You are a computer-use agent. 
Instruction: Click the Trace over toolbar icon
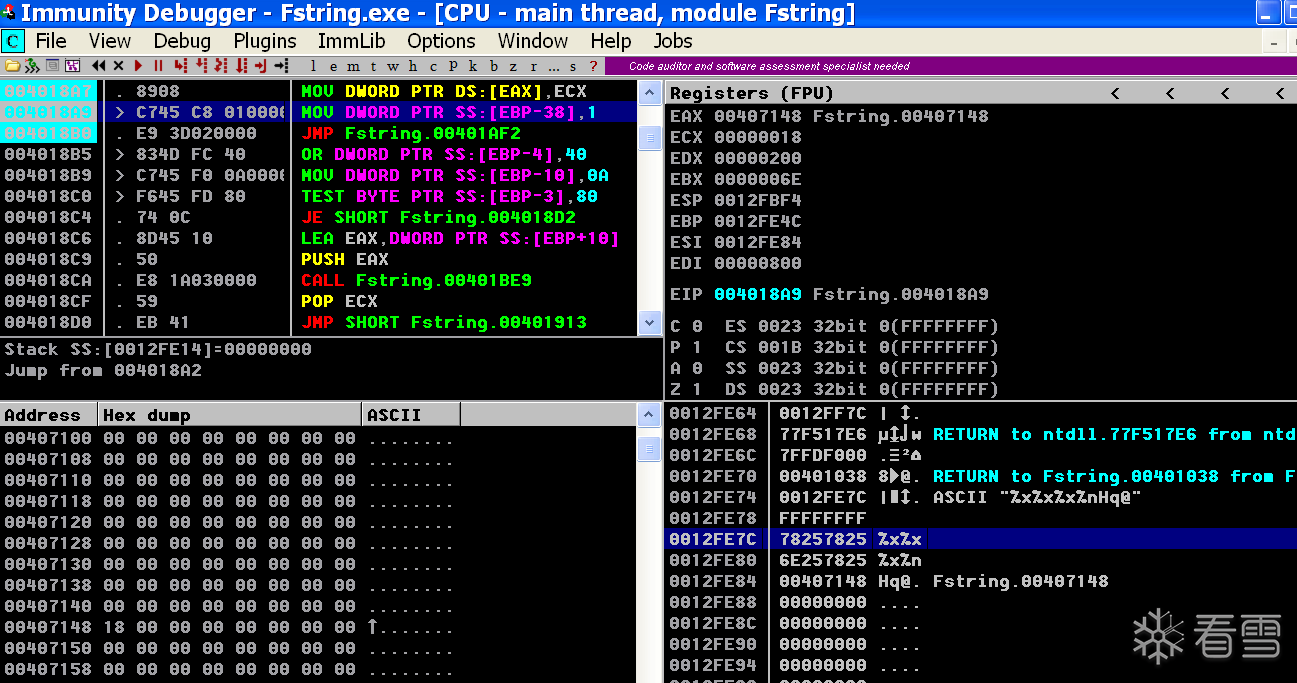pyautogui.click(x=241, y=66)
